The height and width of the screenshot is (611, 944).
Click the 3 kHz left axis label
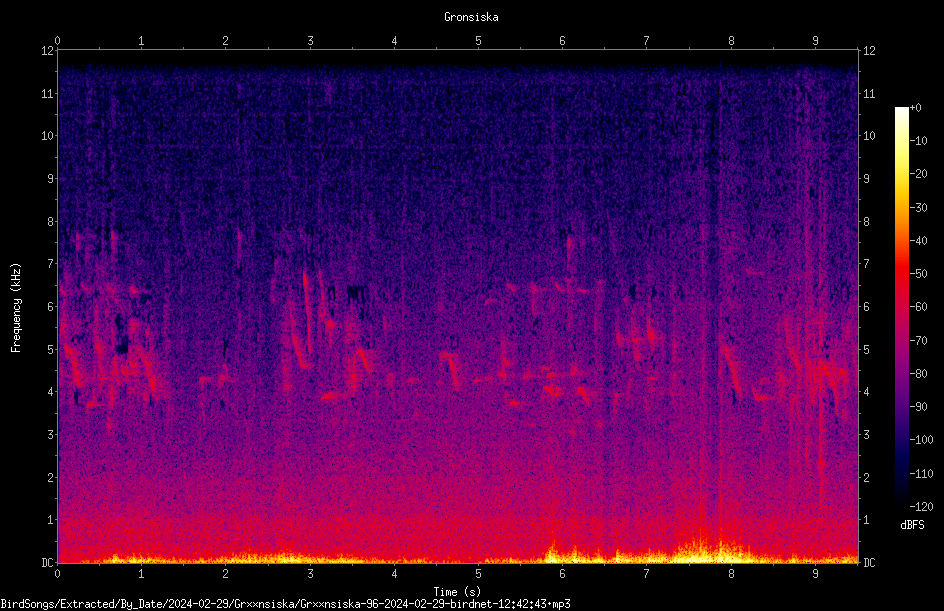click(51, 434)
